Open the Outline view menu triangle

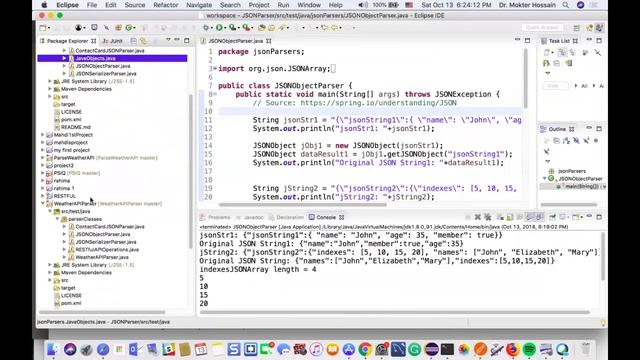548,162
